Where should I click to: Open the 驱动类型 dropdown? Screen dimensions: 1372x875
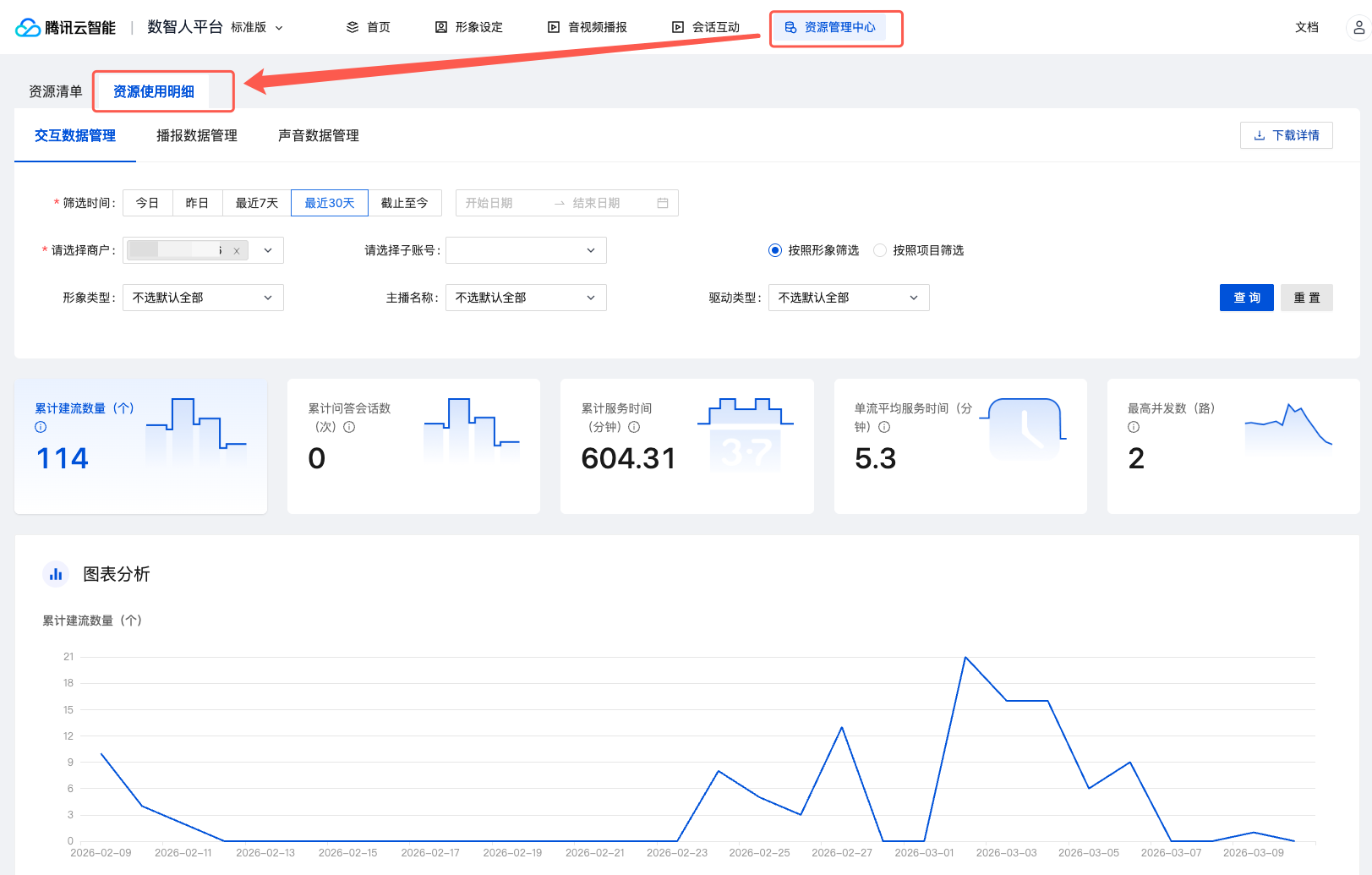click(848, 298)
